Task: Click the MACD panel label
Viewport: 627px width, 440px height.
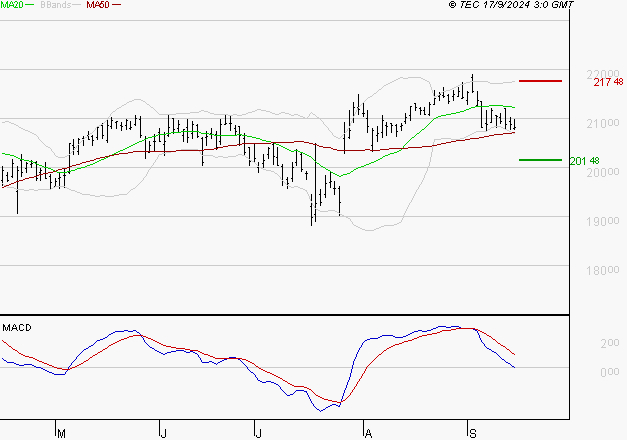Action: point(17,328)
